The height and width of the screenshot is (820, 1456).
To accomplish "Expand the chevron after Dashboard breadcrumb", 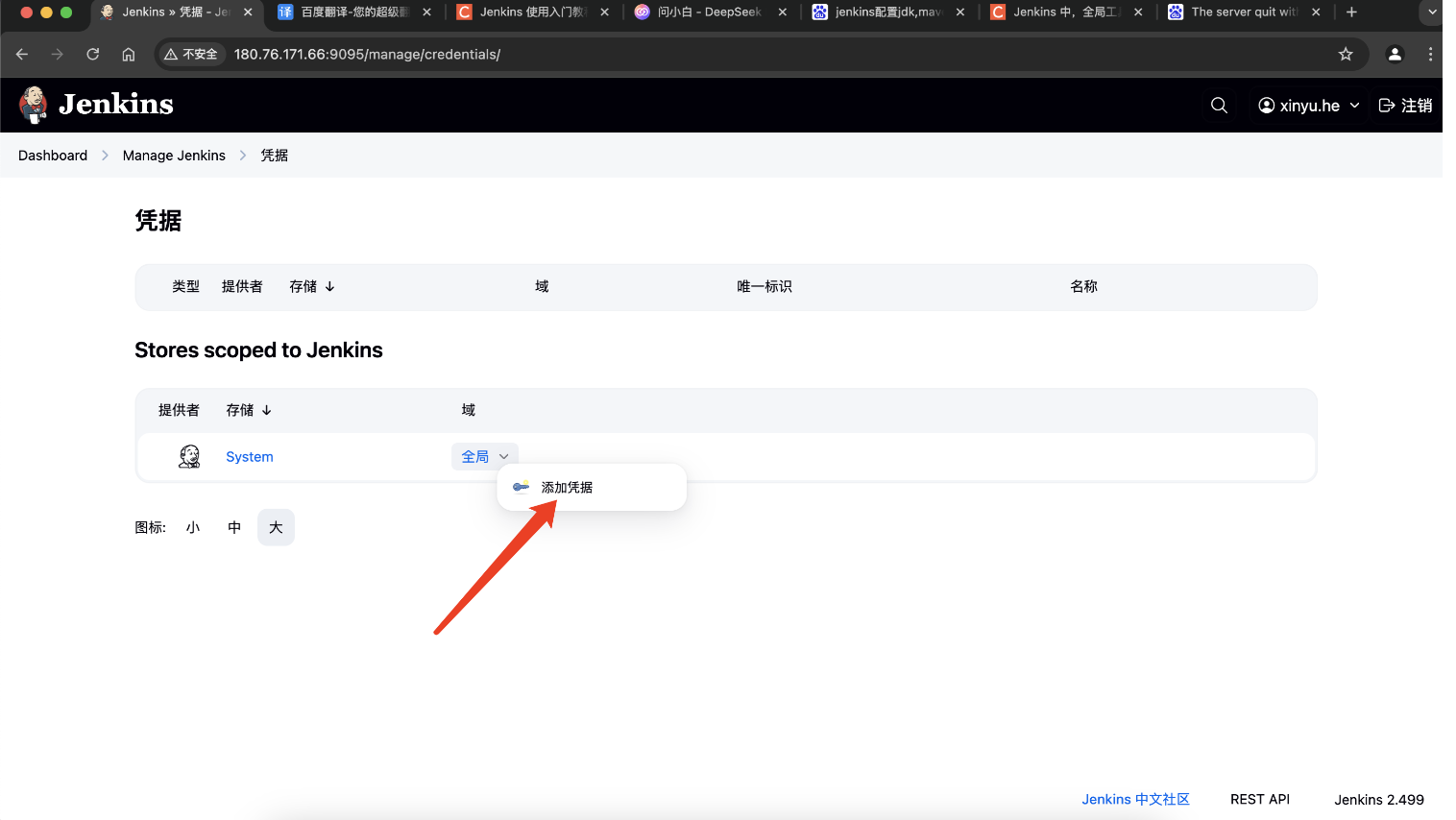I will point(105,156).
